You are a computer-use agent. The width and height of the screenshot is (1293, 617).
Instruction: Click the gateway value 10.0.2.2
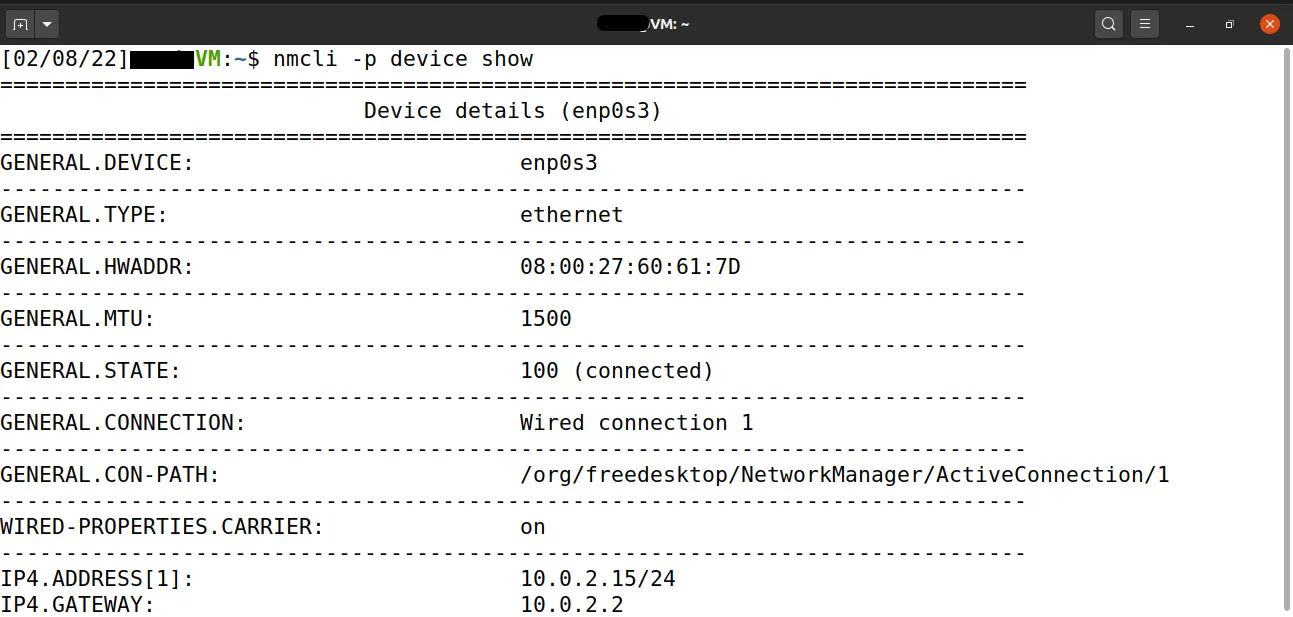click(572, 605)
